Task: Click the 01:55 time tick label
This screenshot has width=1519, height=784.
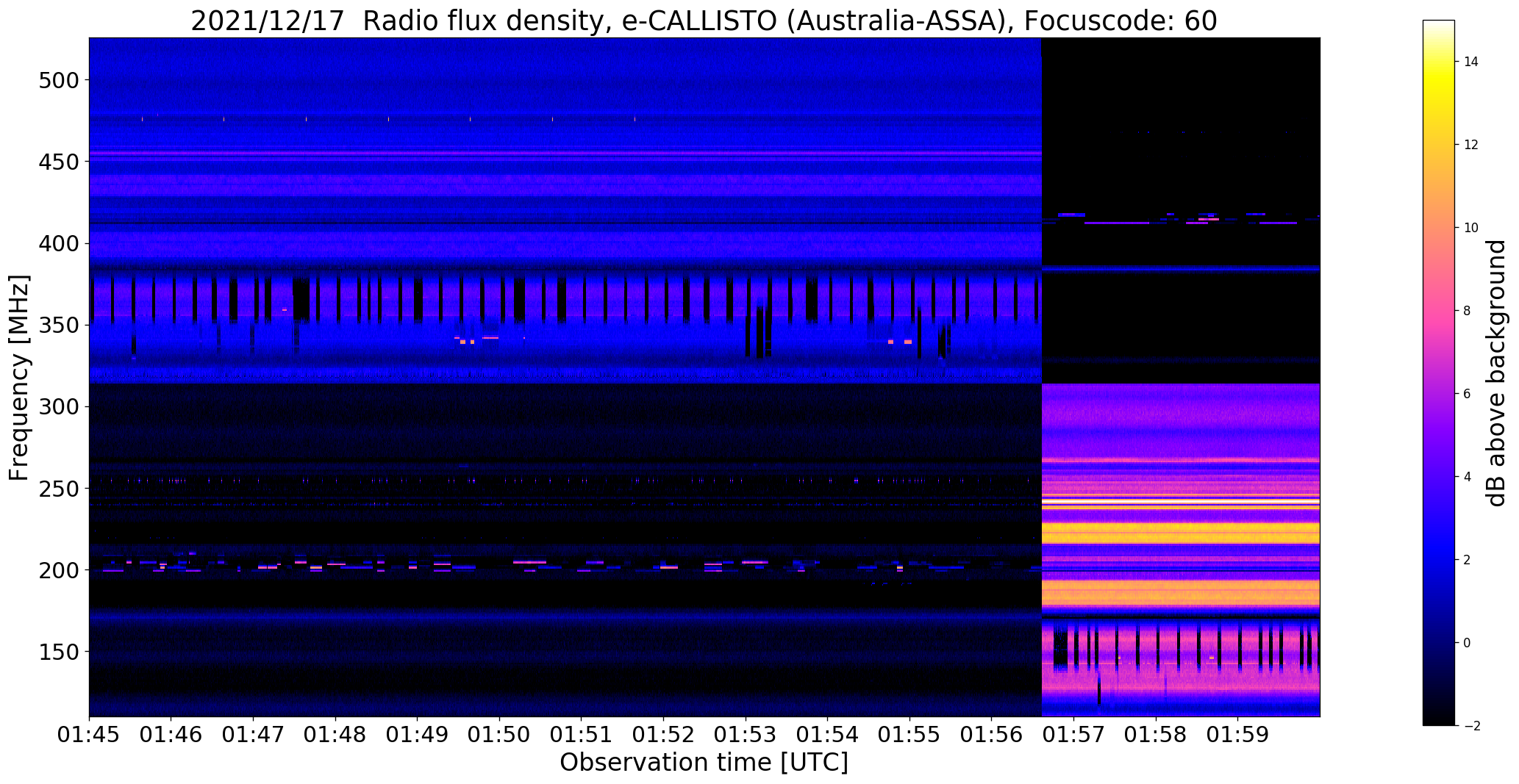Action: pos(910,735)
